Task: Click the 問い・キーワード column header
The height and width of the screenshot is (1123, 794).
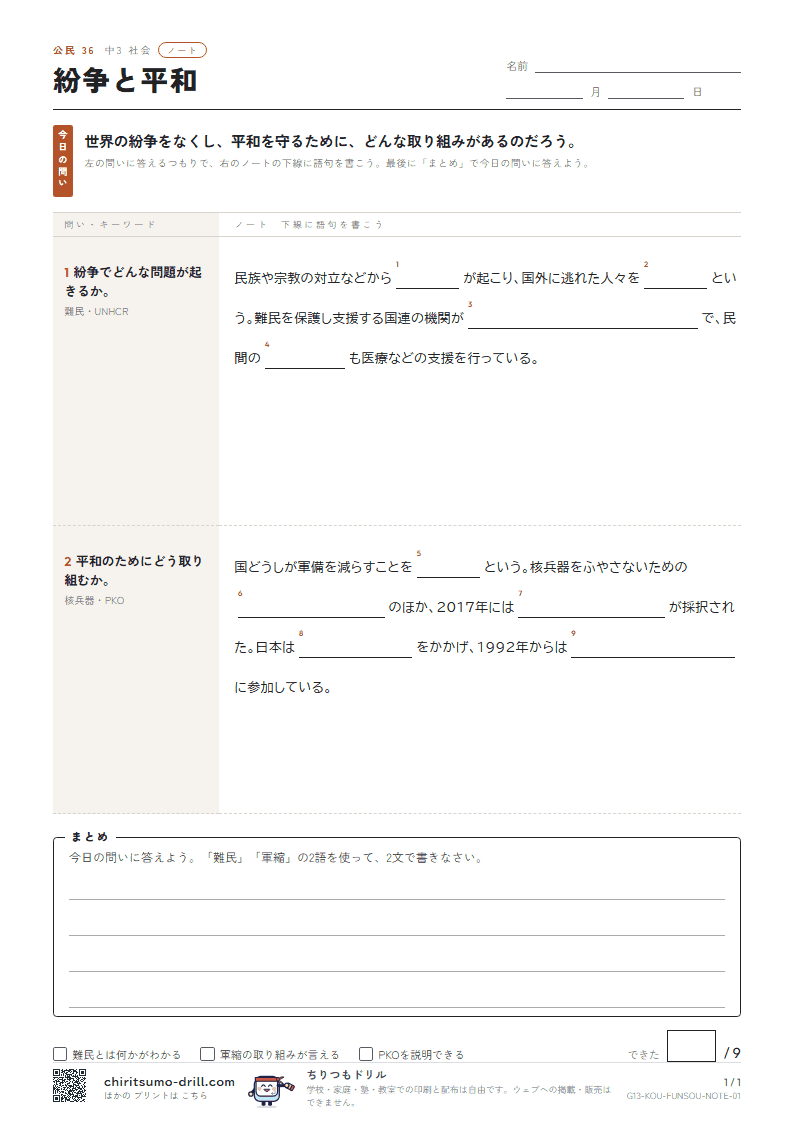Action: click(110, 225)
